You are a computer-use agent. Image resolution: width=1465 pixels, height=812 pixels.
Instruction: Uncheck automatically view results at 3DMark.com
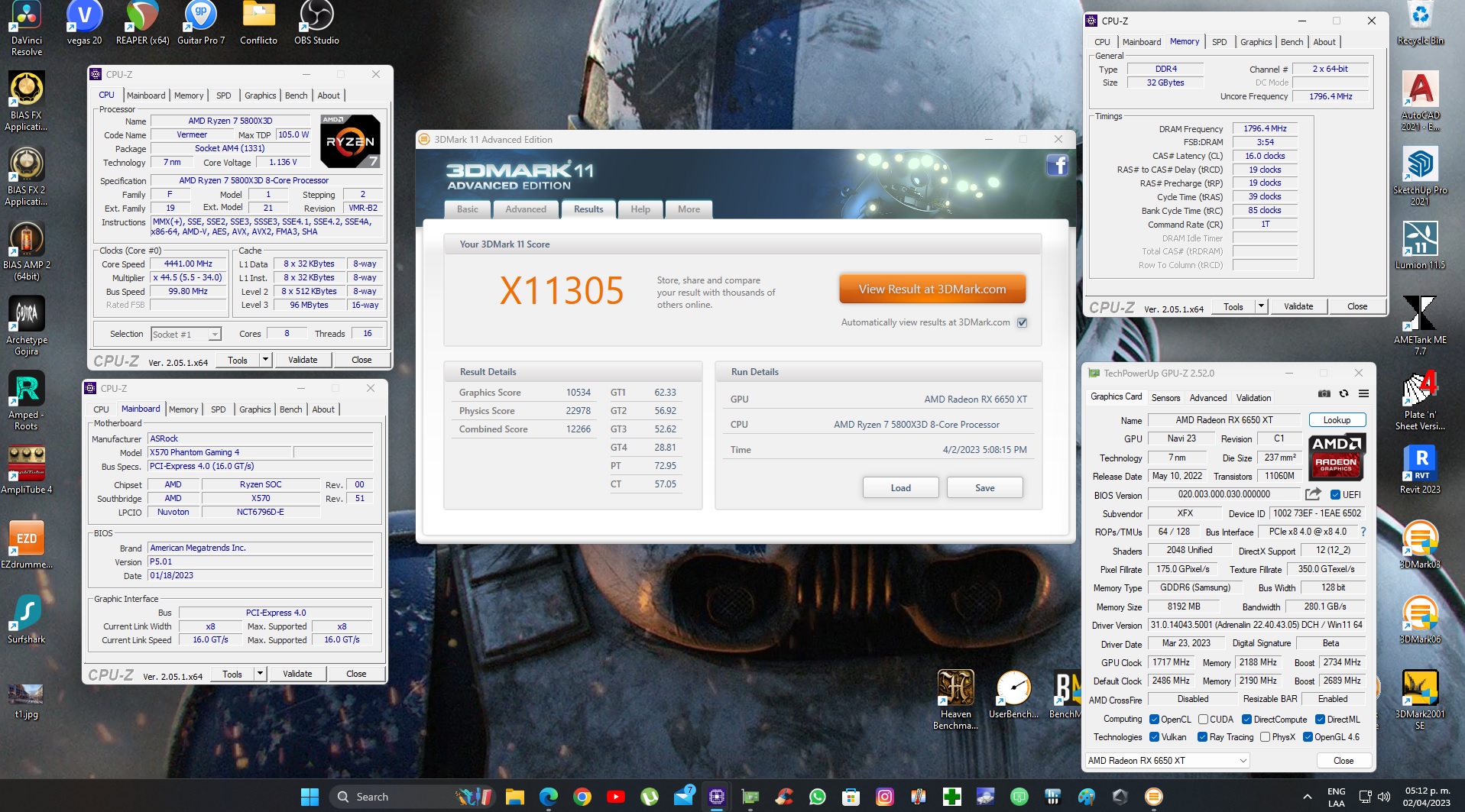[x=1022, y=322]
